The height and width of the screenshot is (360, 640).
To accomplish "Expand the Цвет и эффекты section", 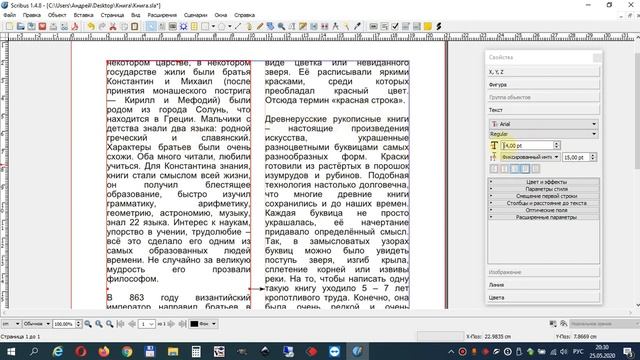I will point(544,182).
